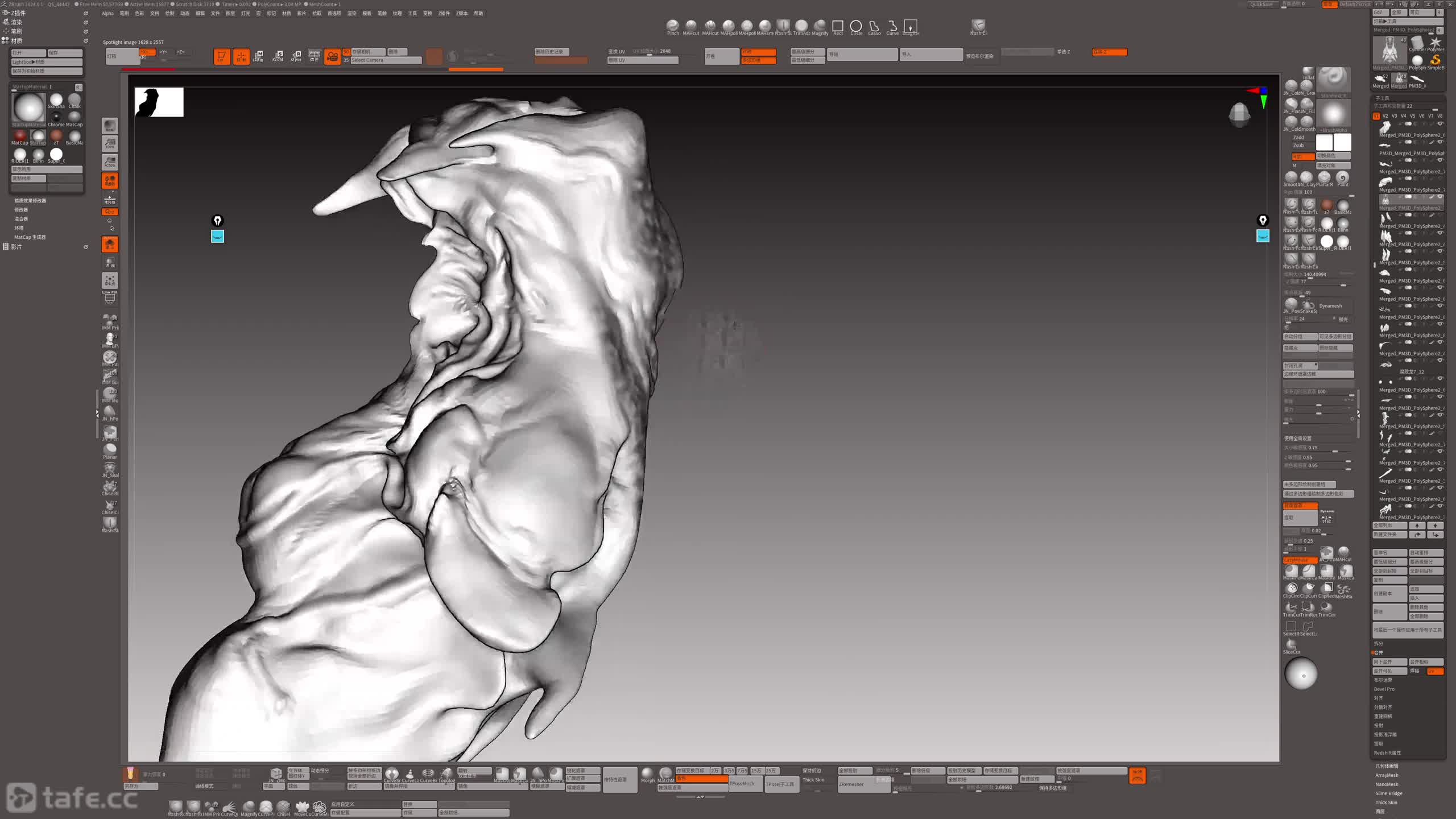Expand the Bevel Pro section
The height and width of the screenshot is (819, 1456).
pos(1384,689)
